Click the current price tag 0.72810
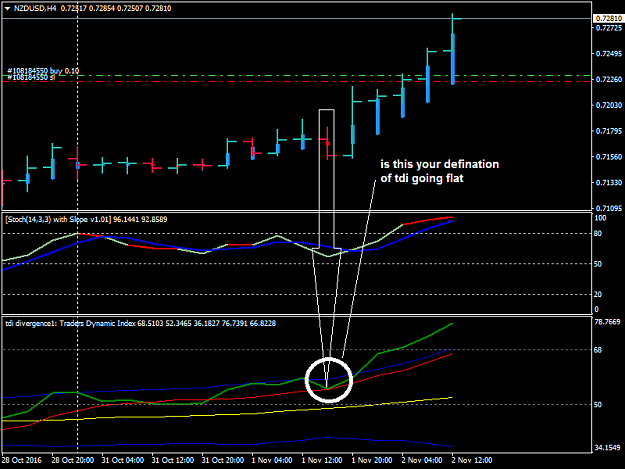This screenshot has width=625, height=469. point(608,19)
